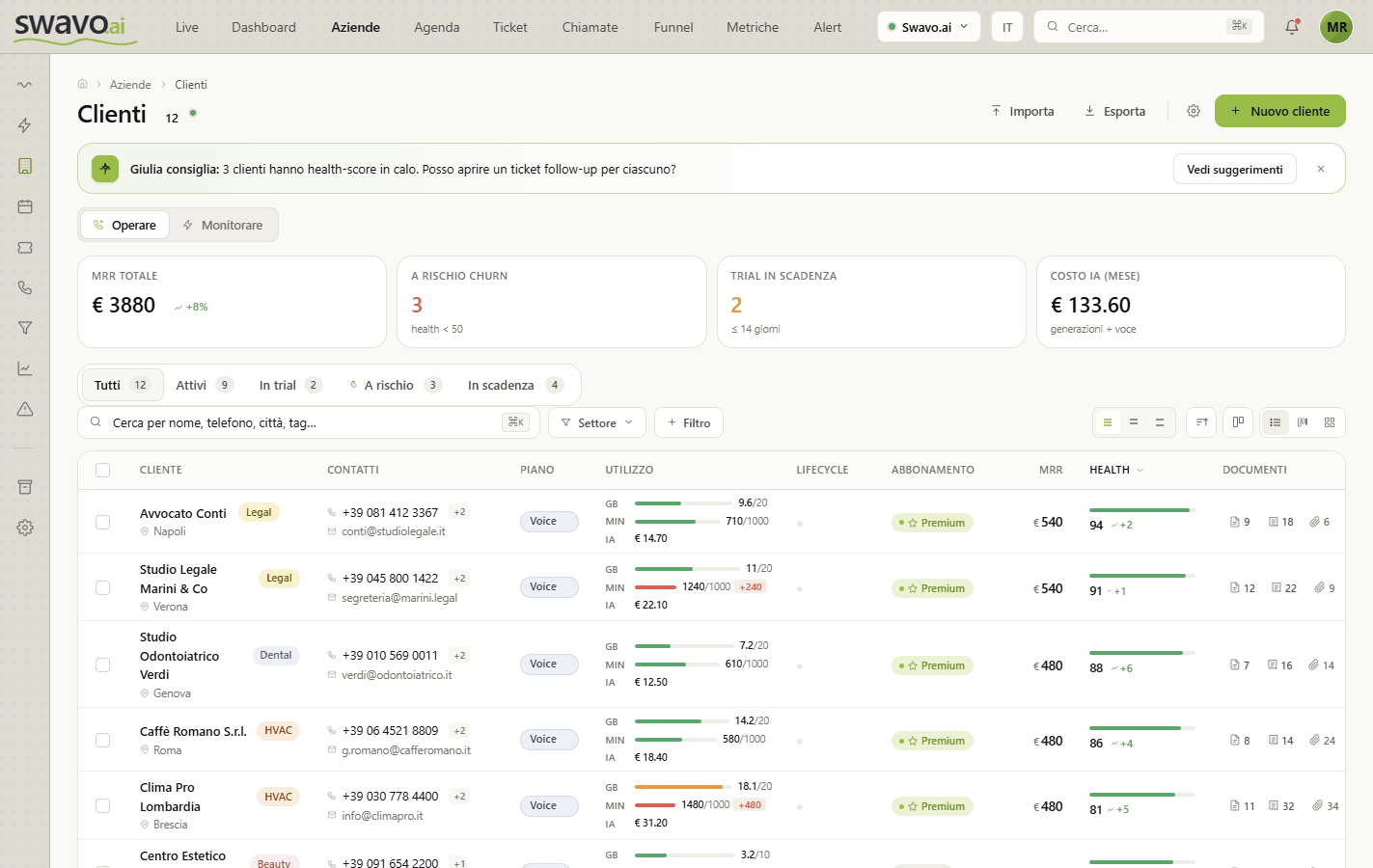Focus the top Cerca search field
Image resolution: width=1373 pixels, height=868 pixels.
point(1148,27)
